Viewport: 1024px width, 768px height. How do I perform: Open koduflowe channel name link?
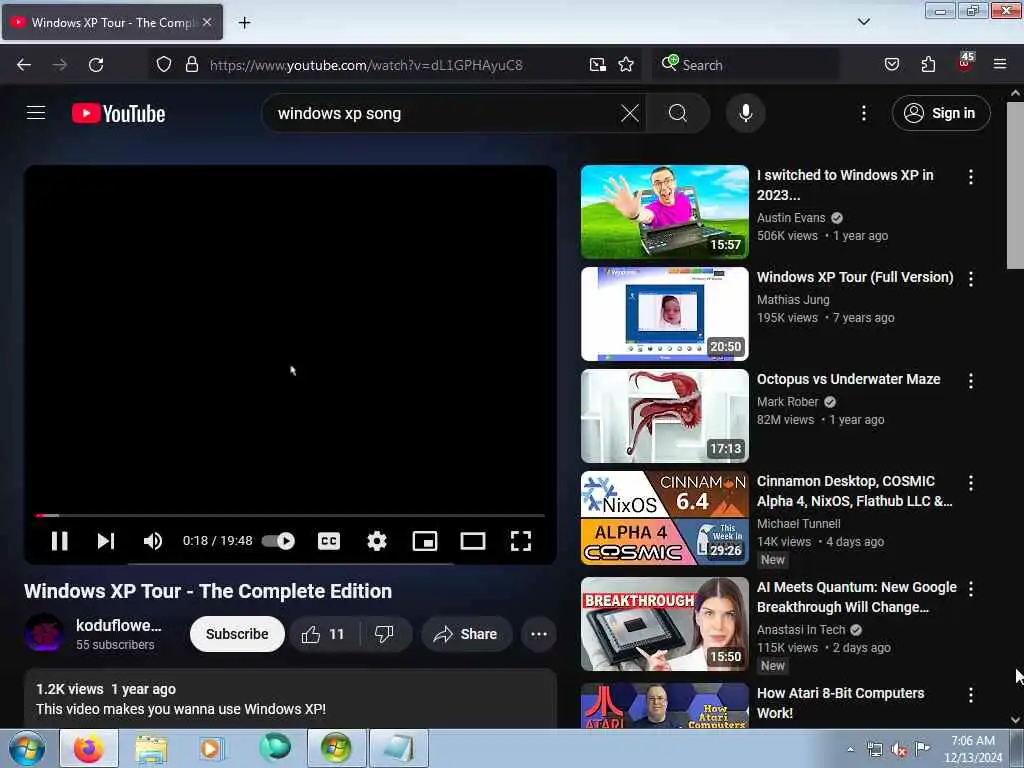(x=118, y=626)
